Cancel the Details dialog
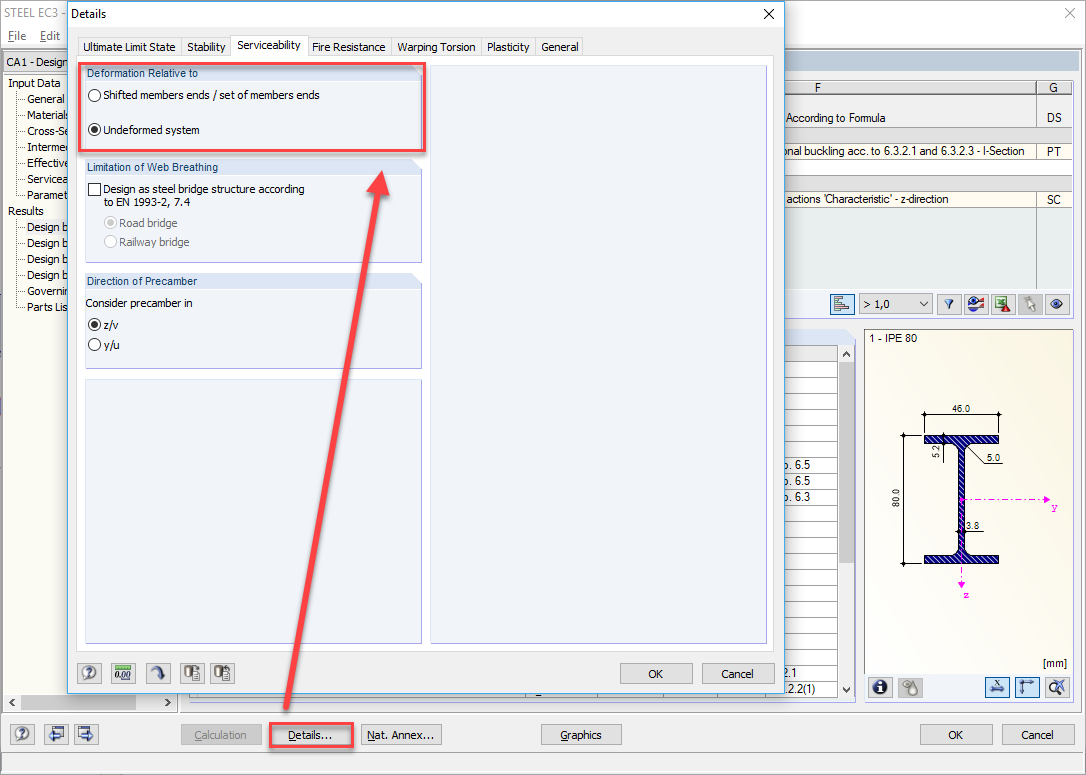The height and width of the screenshot is (775, 1086). click(x=738, y=674)
